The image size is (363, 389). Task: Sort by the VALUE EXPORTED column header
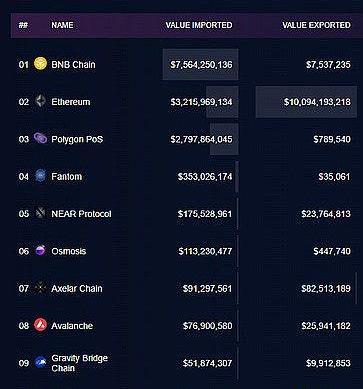[x=316, y=25]
